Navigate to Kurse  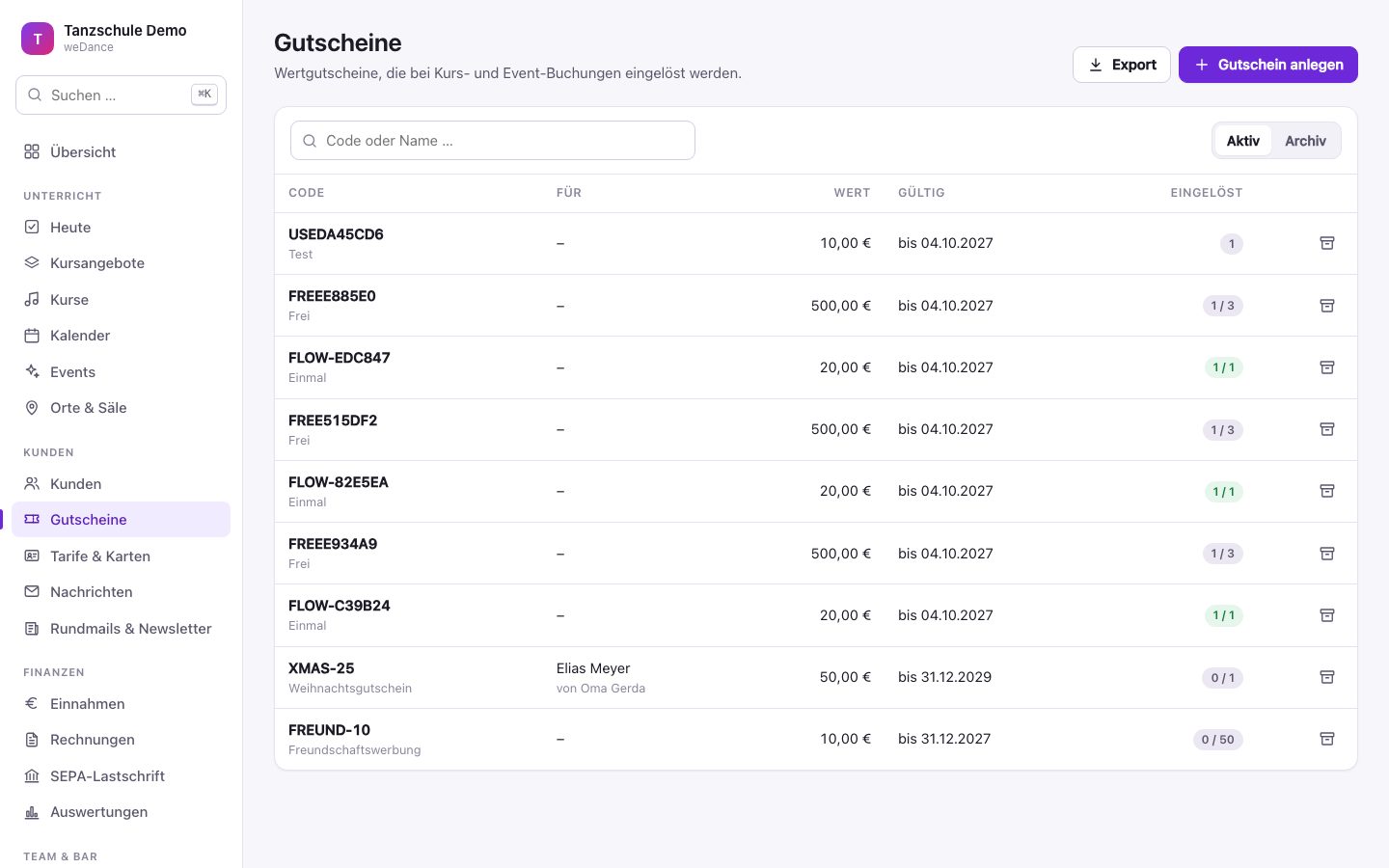point(121,300)
